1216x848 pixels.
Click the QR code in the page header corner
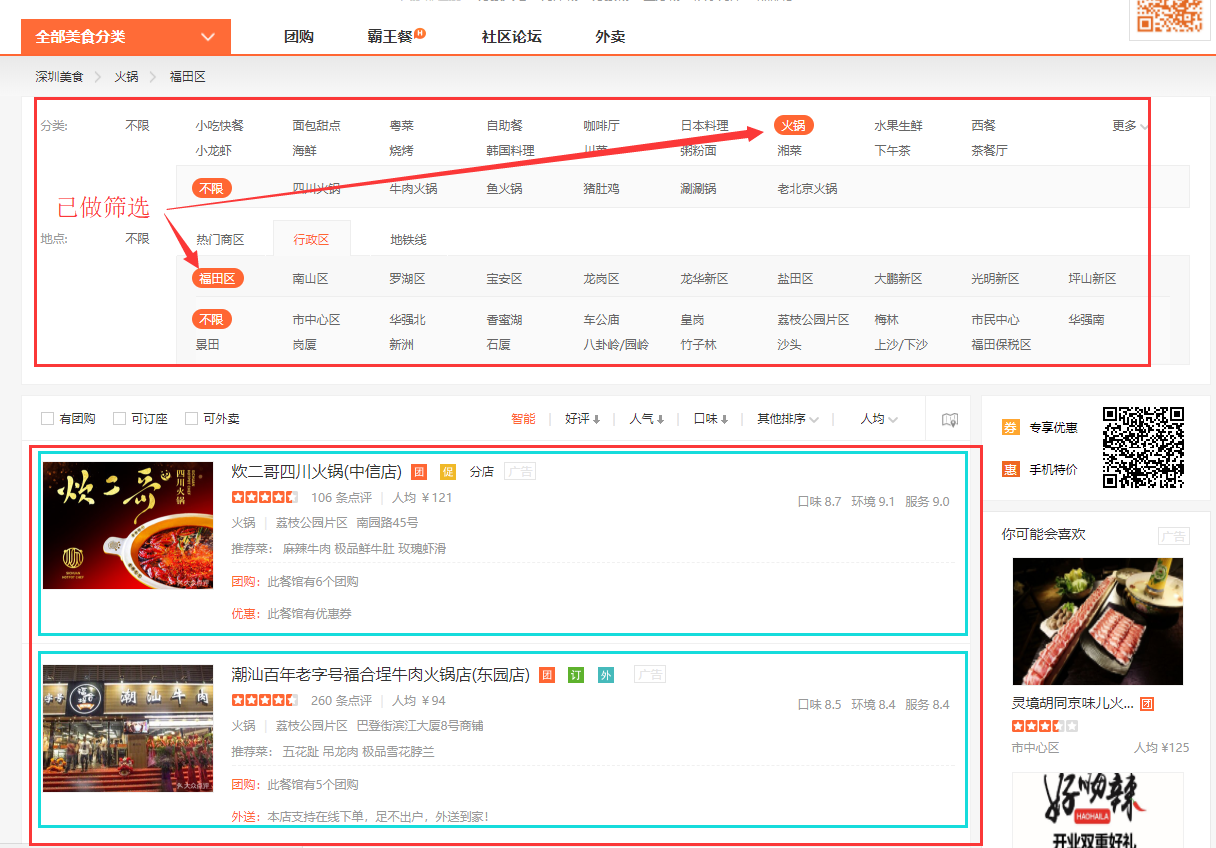click(x=1169, y=16)
